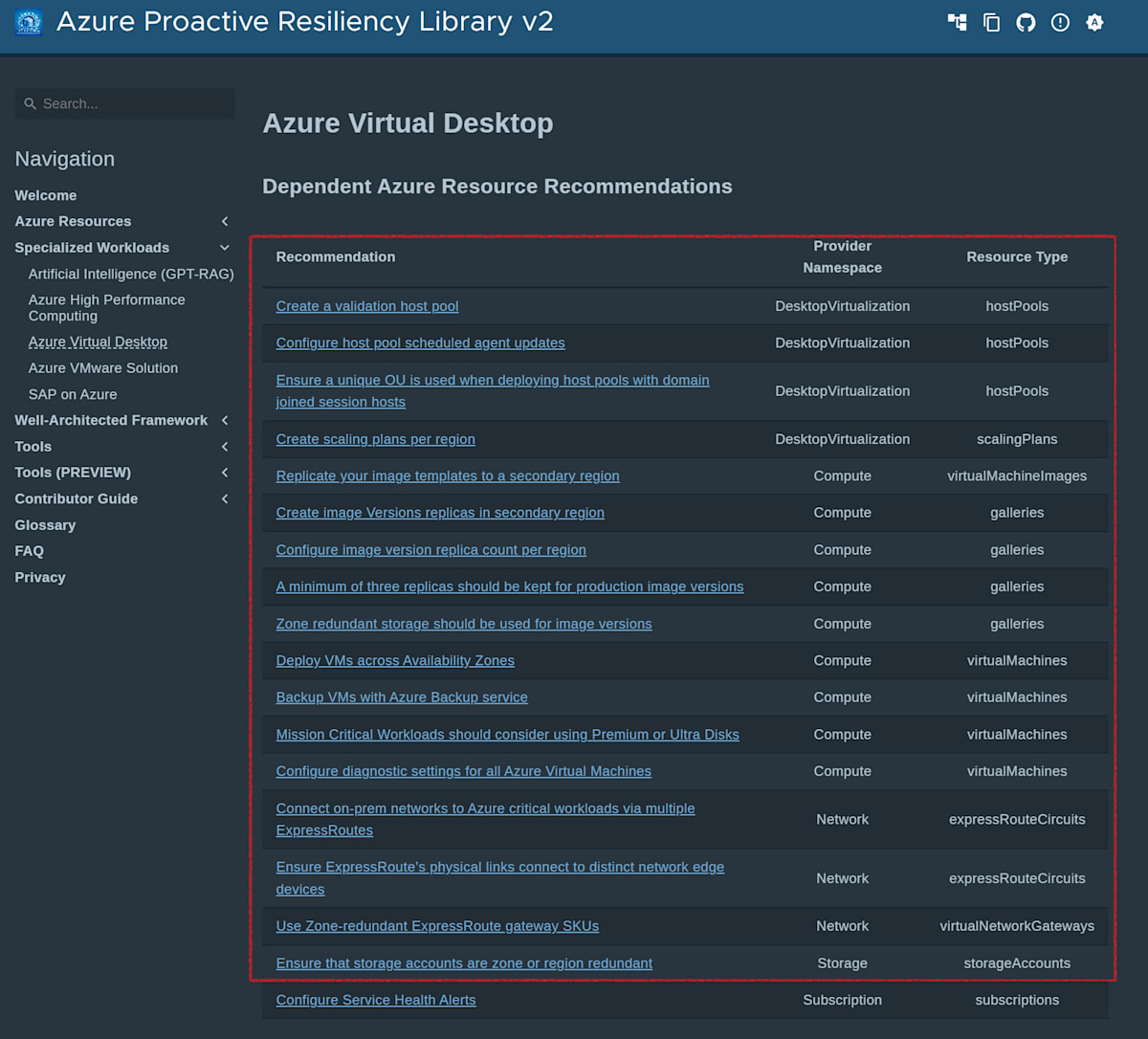Image resolution: width=1148 pixels, height=1039 pixels.
Task: Open Use Zone-redundant ExpressRoute gateway SKUs
Action: 437,926
